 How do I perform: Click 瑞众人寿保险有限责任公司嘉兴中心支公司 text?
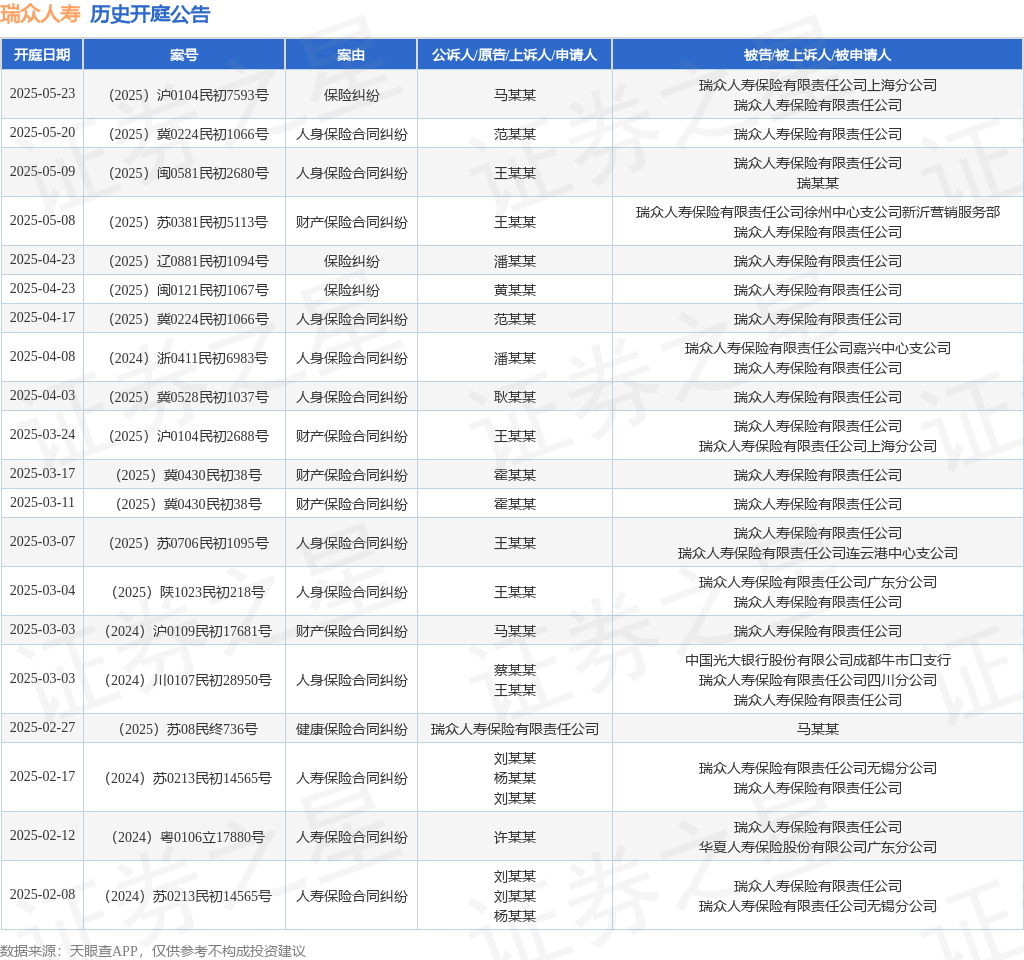[817, 349]
